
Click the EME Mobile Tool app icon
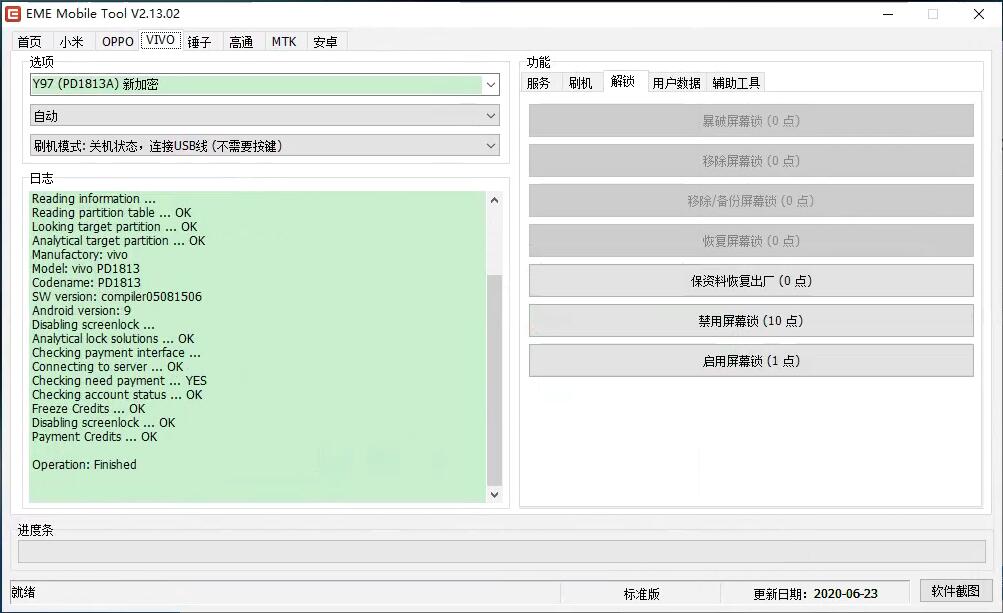(13, 13)
